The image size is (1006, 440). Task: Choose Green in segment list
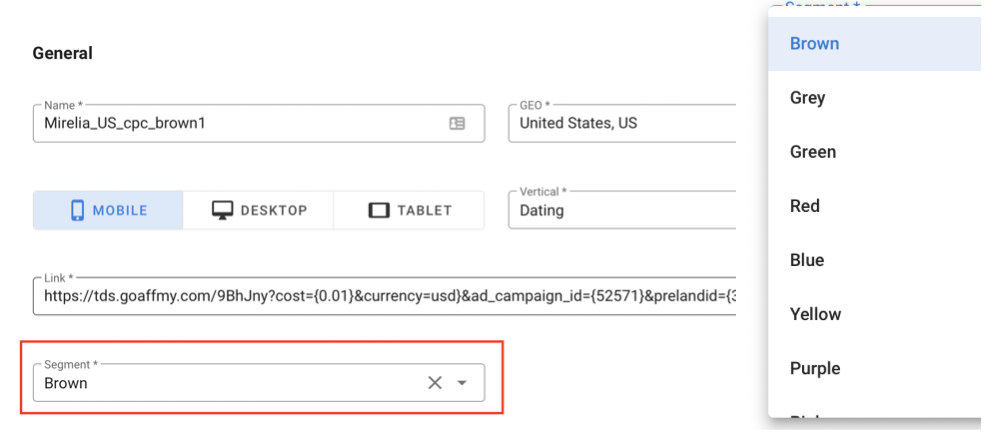point(874,152)
